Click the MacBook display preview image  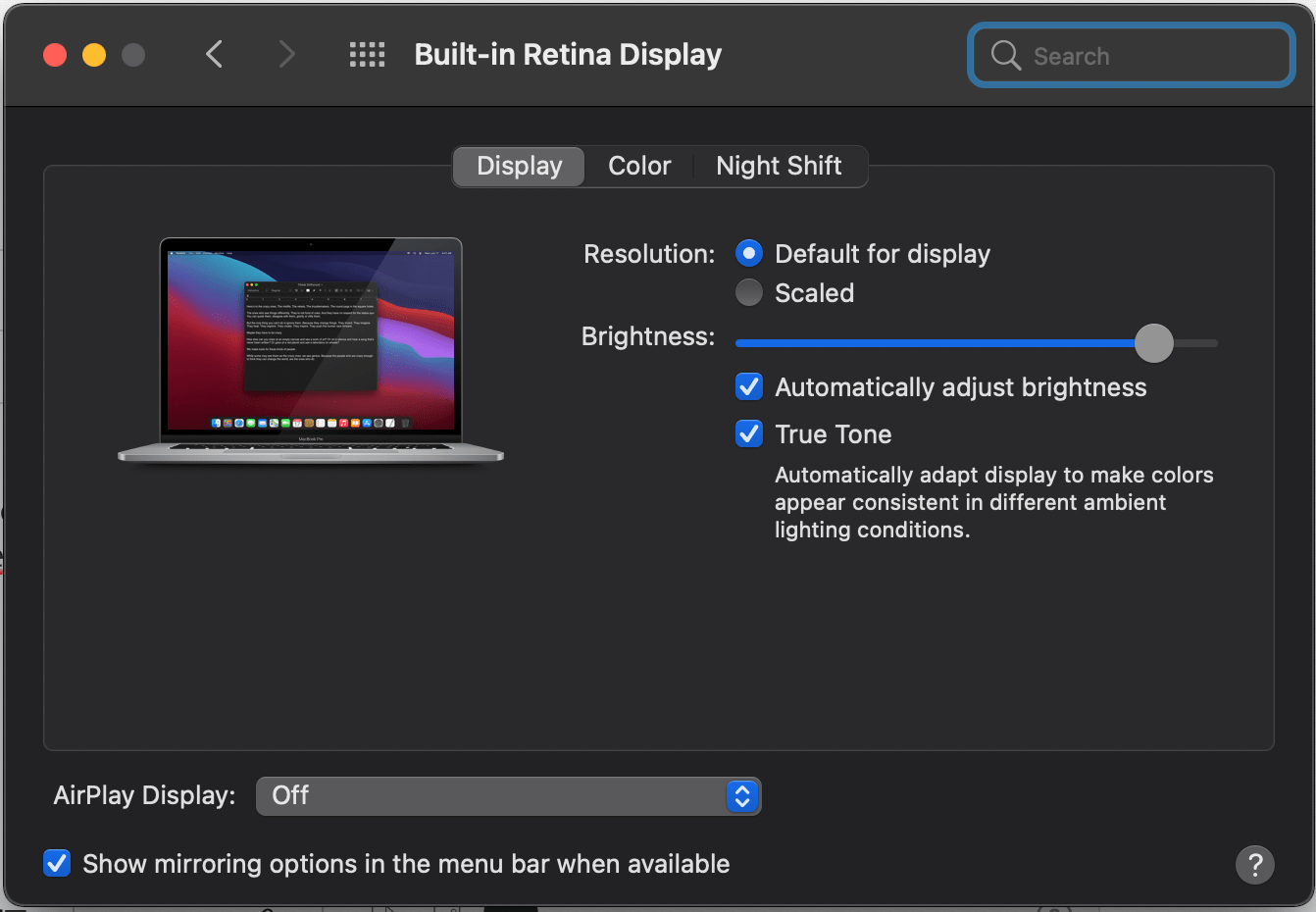click(x=310, y=348)
